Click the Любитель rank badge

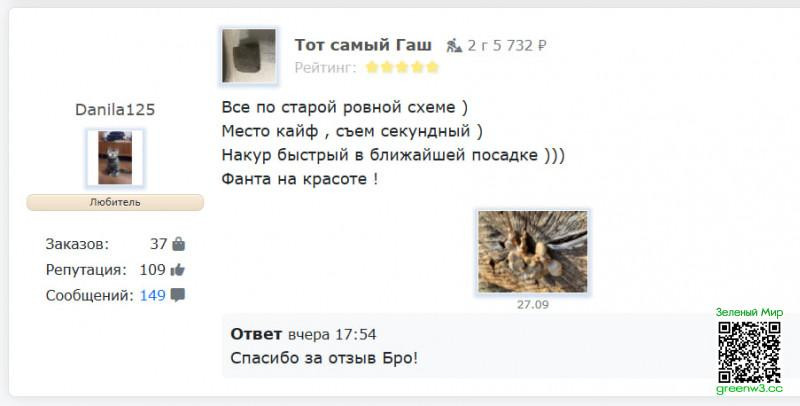[115, 202]
